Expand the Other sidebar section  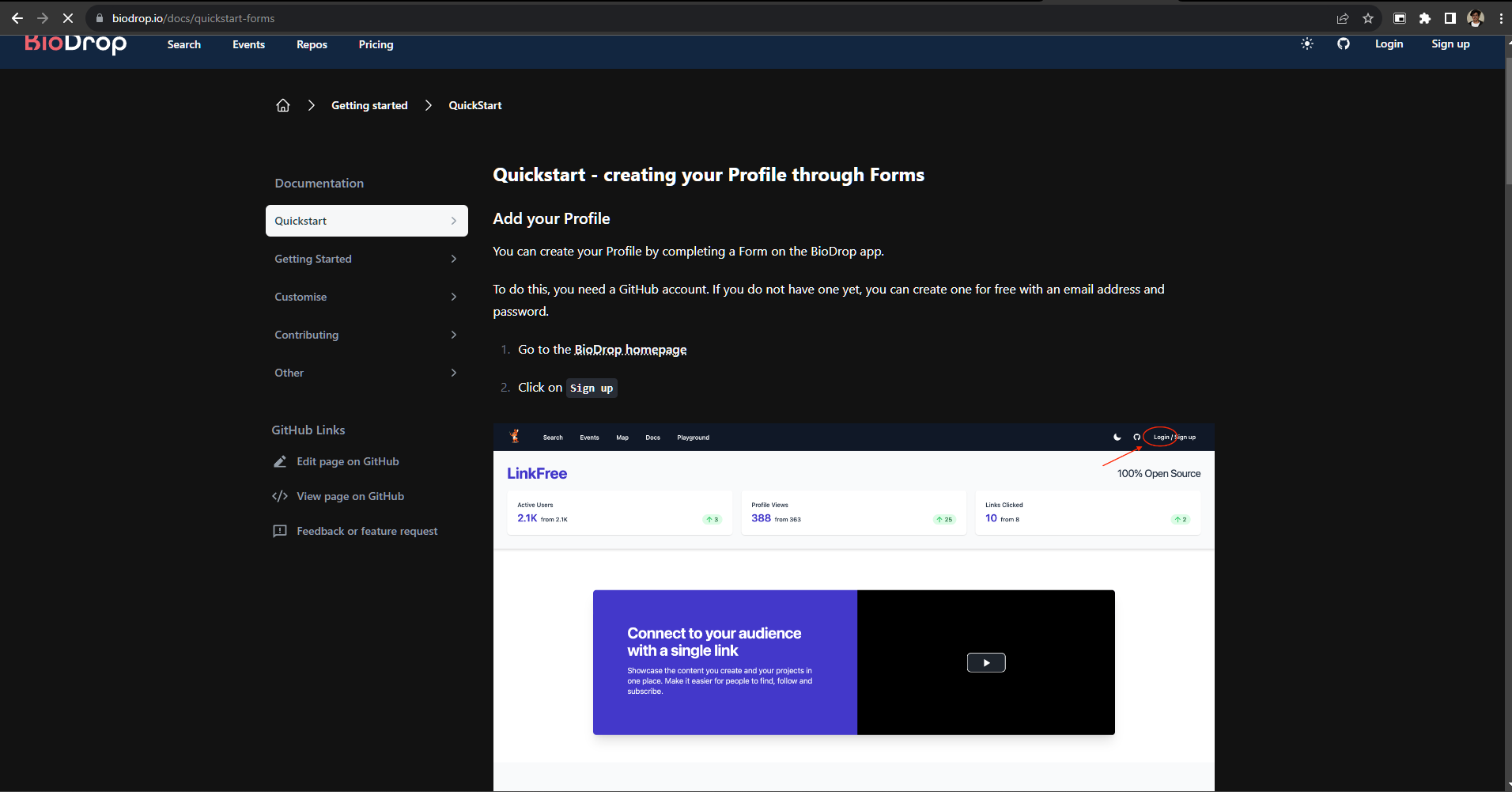click(366, 373)
